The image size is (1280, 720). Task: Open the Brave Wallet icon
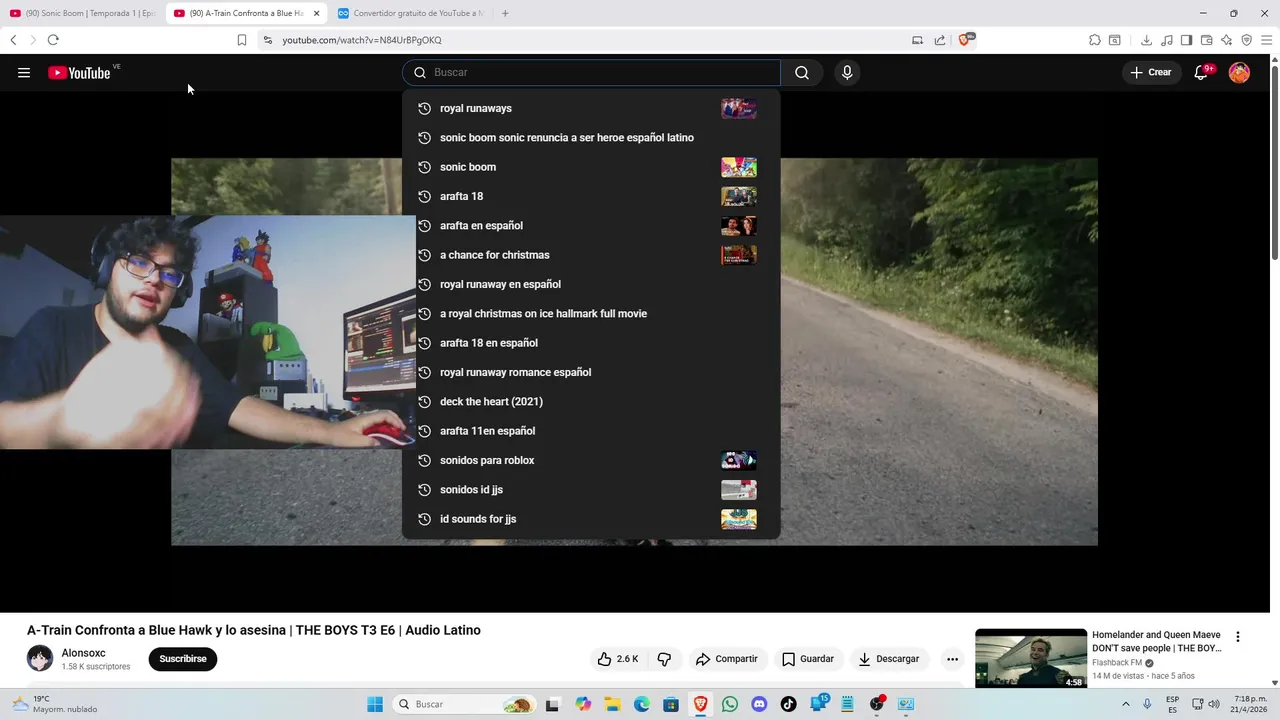tap(1206, 40)
